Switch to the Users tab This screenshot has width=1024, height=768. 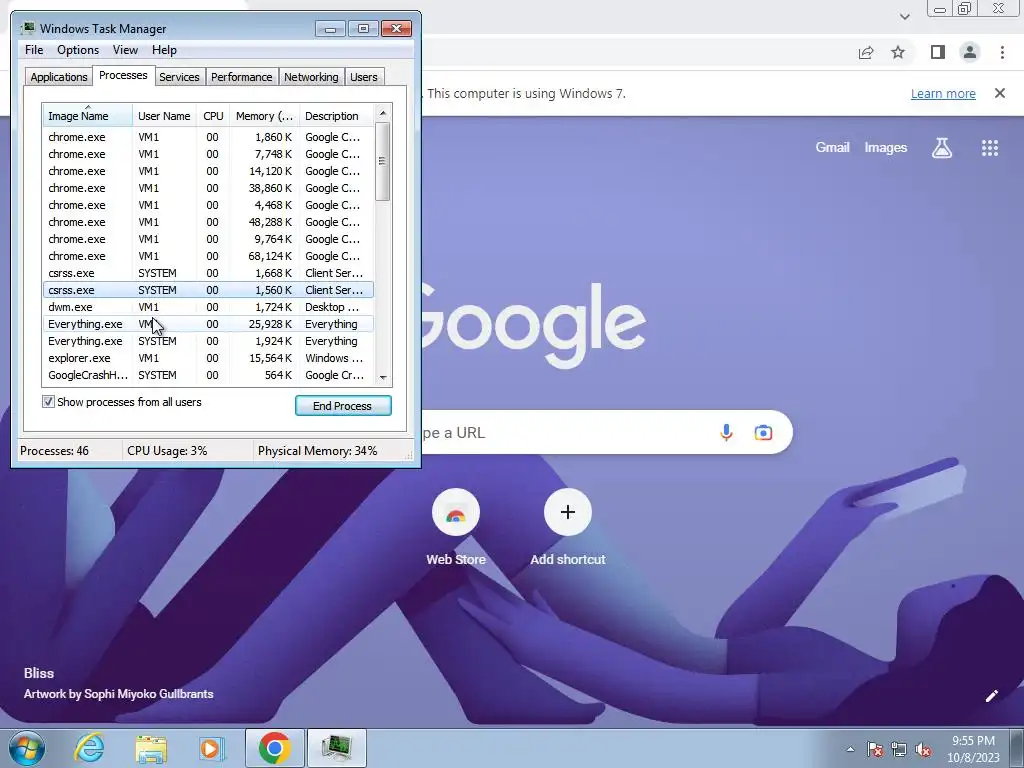363,77
